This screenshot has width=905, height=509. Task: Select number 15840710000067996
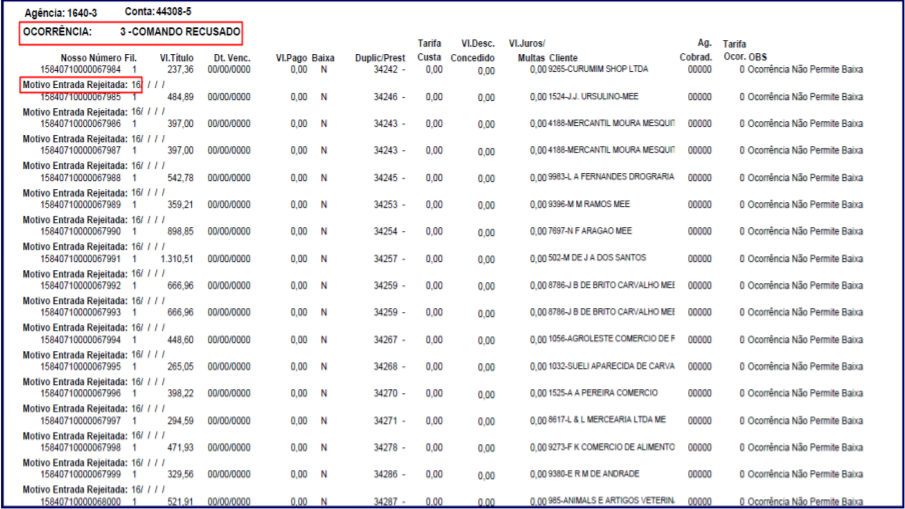81,394
